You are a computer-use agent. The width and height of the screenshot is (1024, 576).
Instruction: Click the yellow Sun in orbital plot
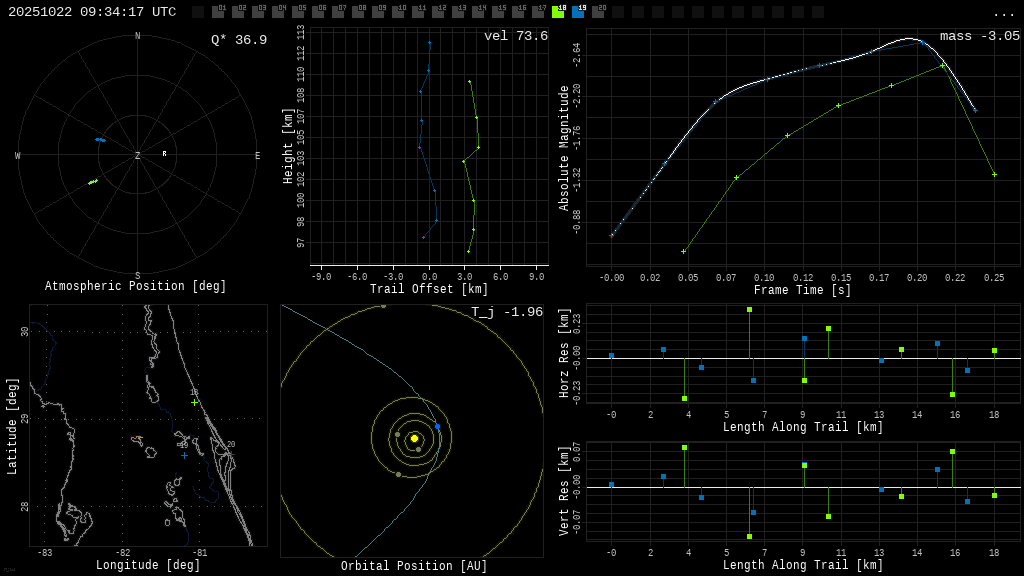pyautogui.click(x=414, y=438)
